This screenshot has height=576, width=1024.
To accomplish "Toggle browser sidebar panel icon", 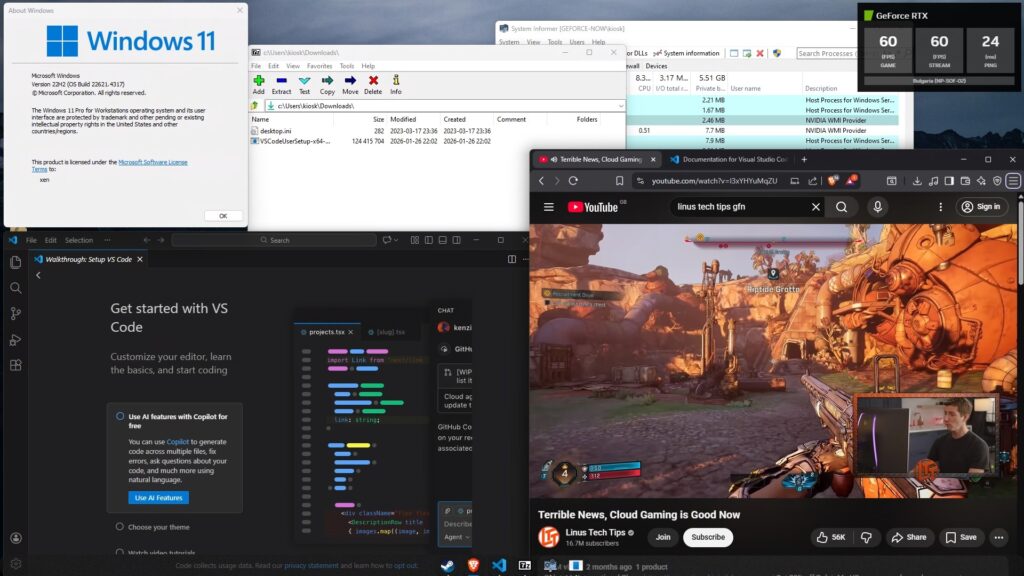I will pyautogui.click(x=949, y=181).
